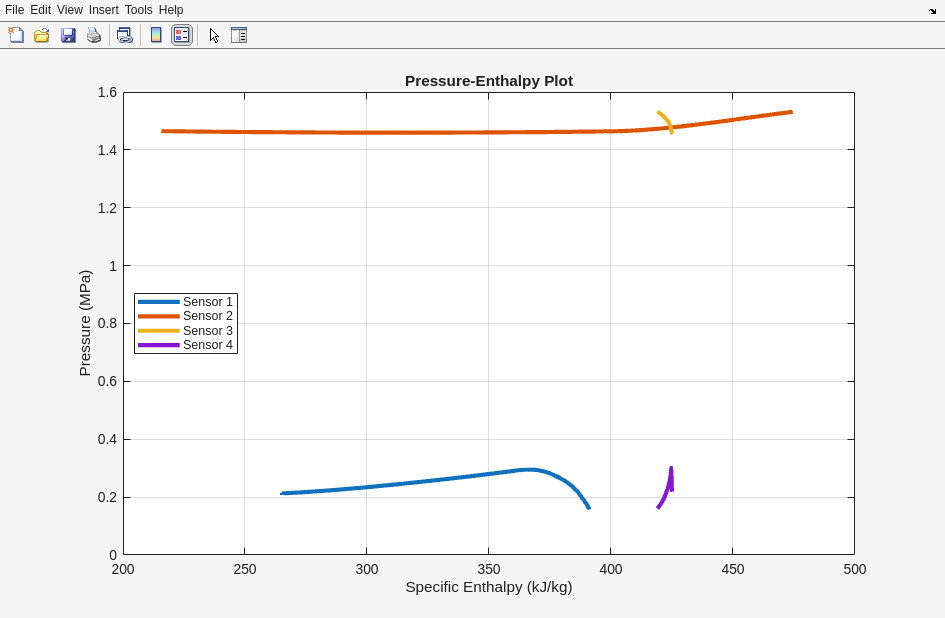Image resolution: width=945 pixels, height=618 pixels.
Task: Click the Pressure (MPa) axis label
Action: click(x=85, y=323)
